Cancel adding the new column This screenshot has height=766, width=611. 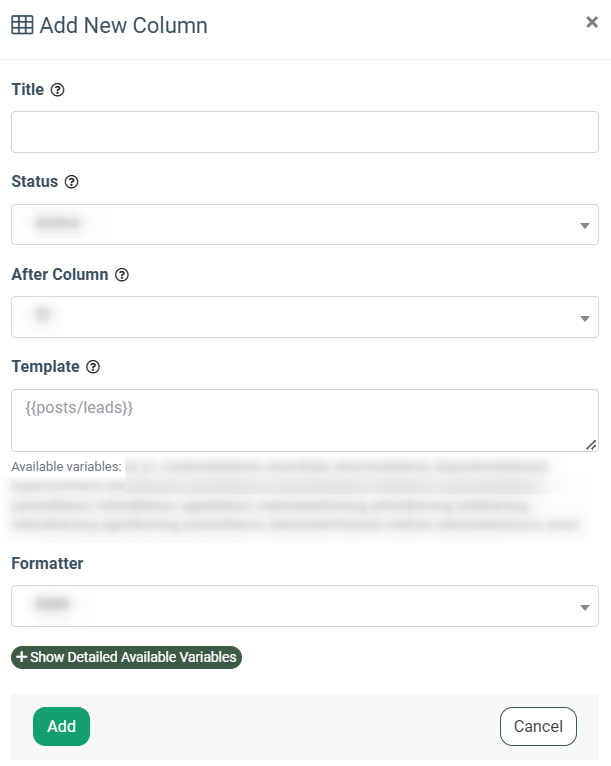tap(538, 727)
